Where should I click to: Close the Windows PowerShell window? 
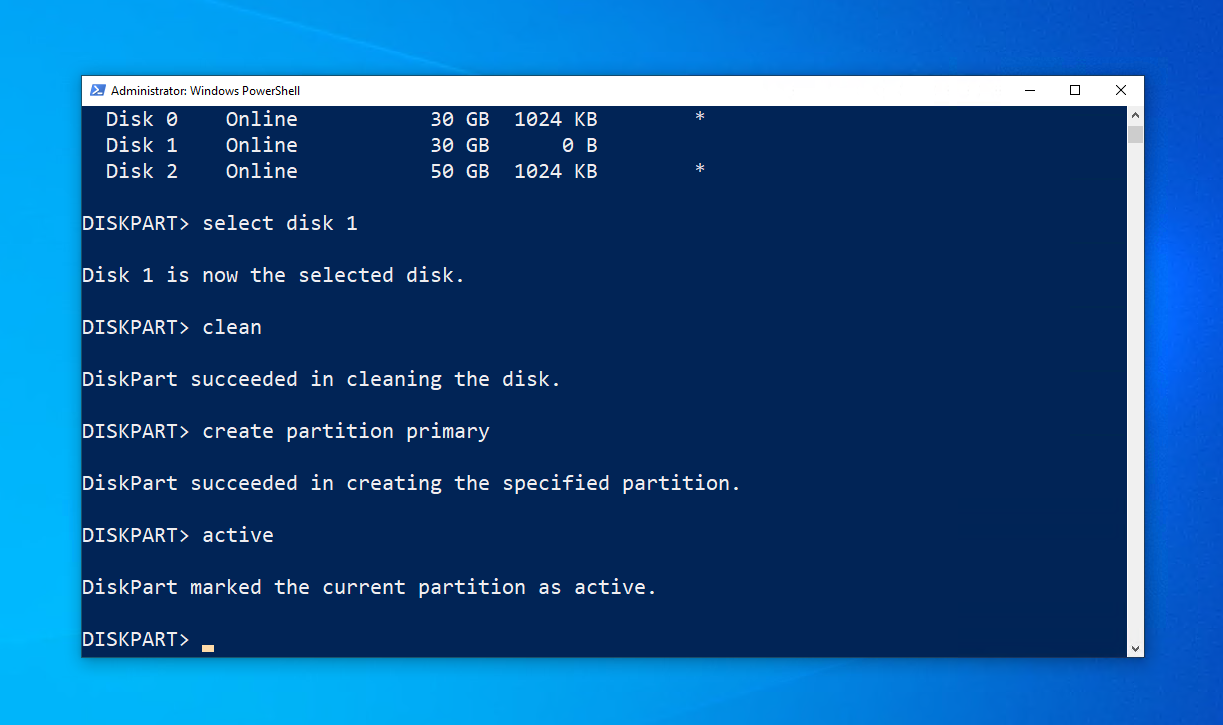(x=1120, y=90)
